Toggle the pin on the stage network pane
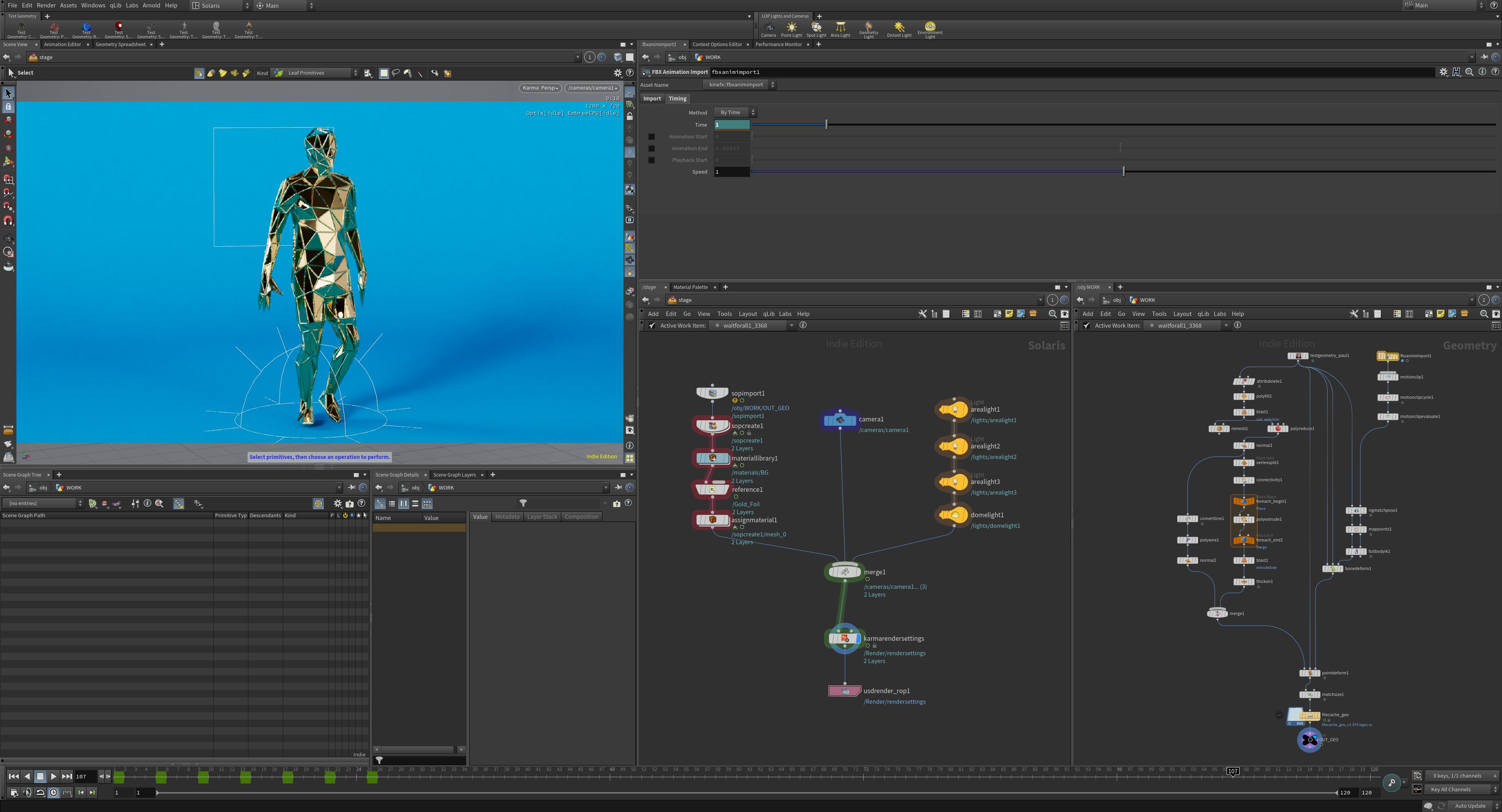The image size is (1502, 812). tap(1053, 299)
